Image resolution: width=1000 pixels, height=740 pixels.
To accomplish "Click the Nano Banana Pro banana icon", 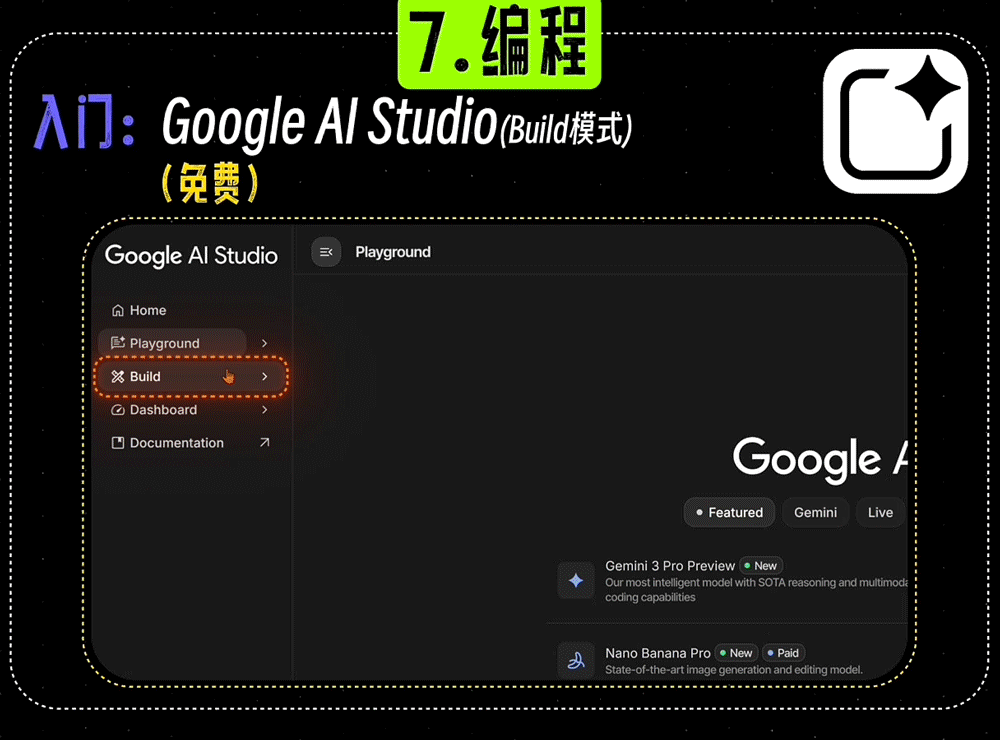I will (x=576, y=660).
